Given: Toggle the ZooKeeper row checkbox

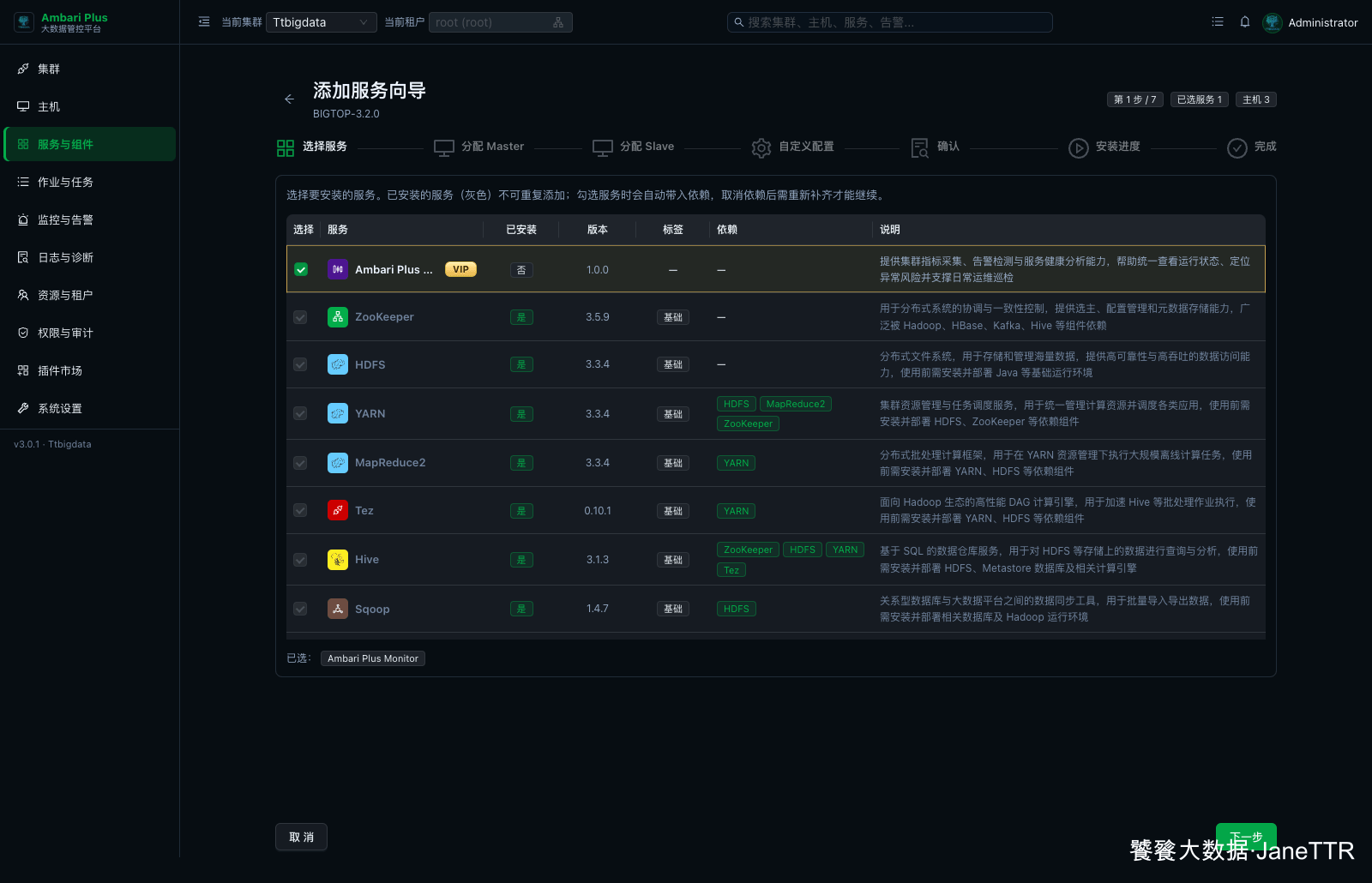Looking at the screenshot, I should coord(300,317).
